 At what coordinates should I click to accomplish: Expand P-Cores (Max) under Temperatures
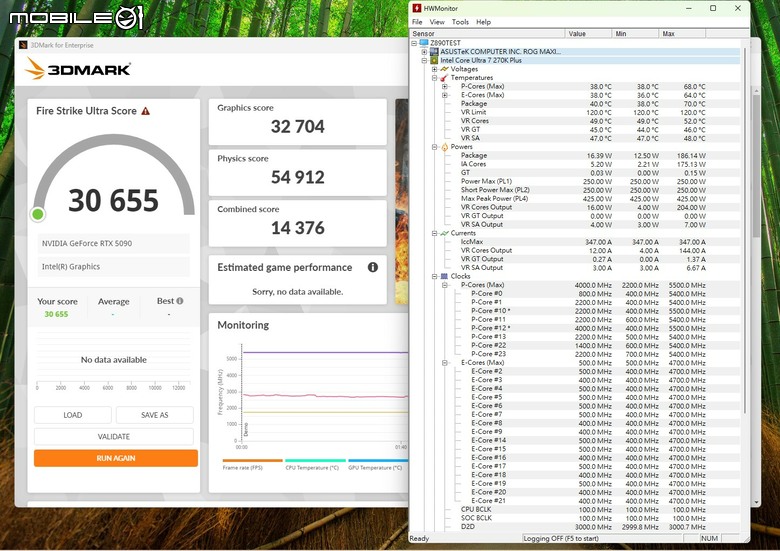click(445, 87)
